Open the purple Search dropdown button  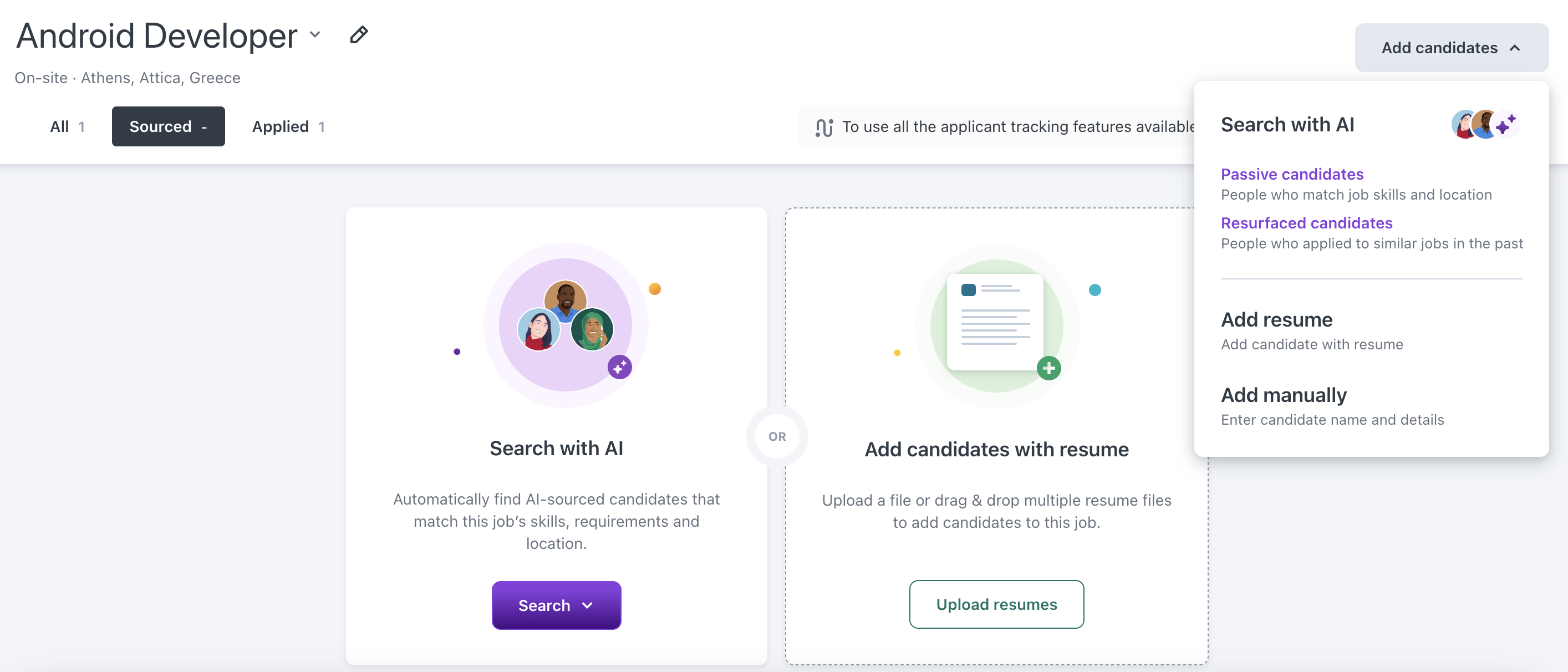[x=556, y=605]
